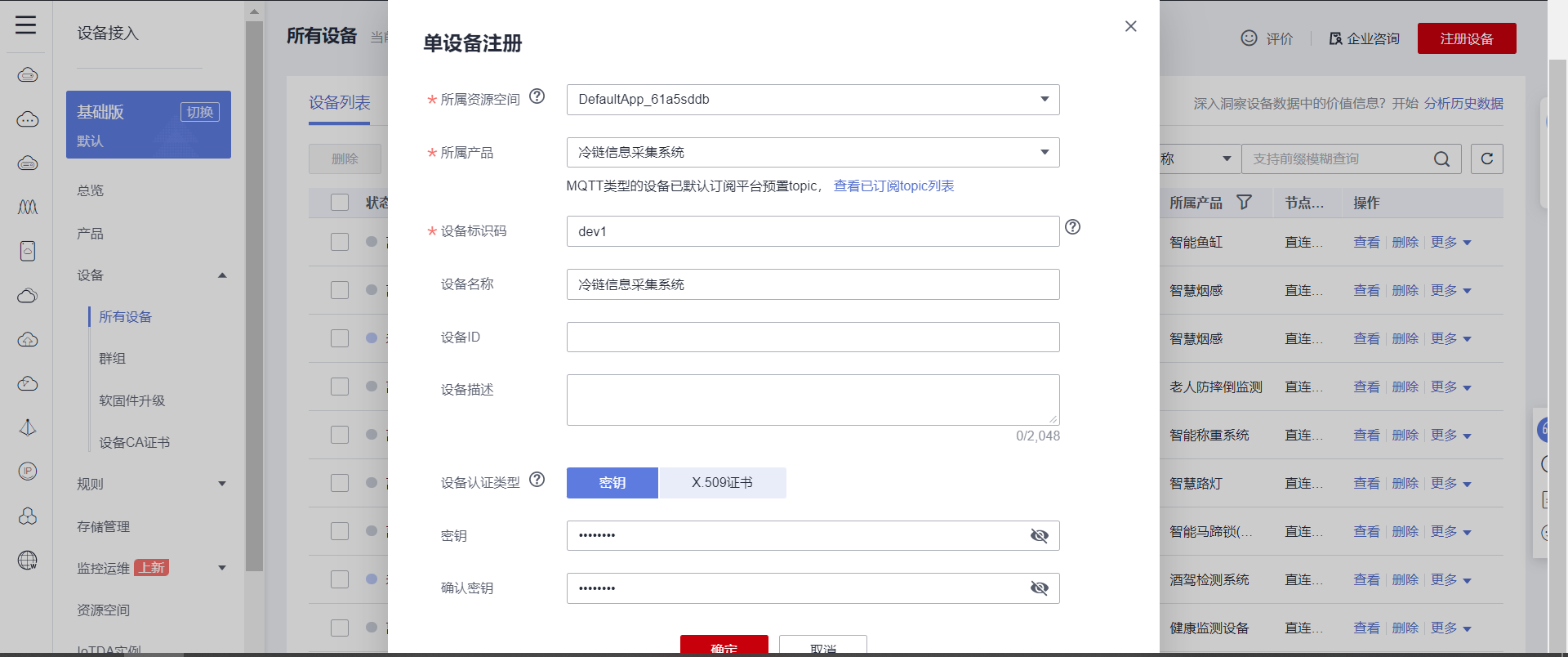Open the 所属资源空间 dropdown
1568x657 pixels.
tap(813, 100)
